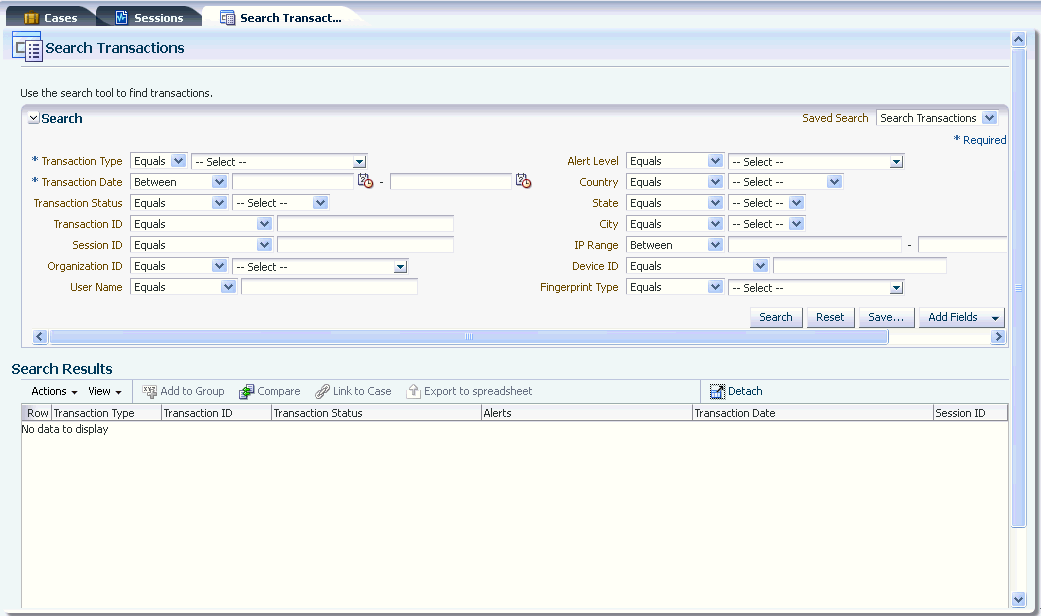The width and height of the screenshot is (1041, 616).
Task: Click the Session ID input field
Action: 365,245
